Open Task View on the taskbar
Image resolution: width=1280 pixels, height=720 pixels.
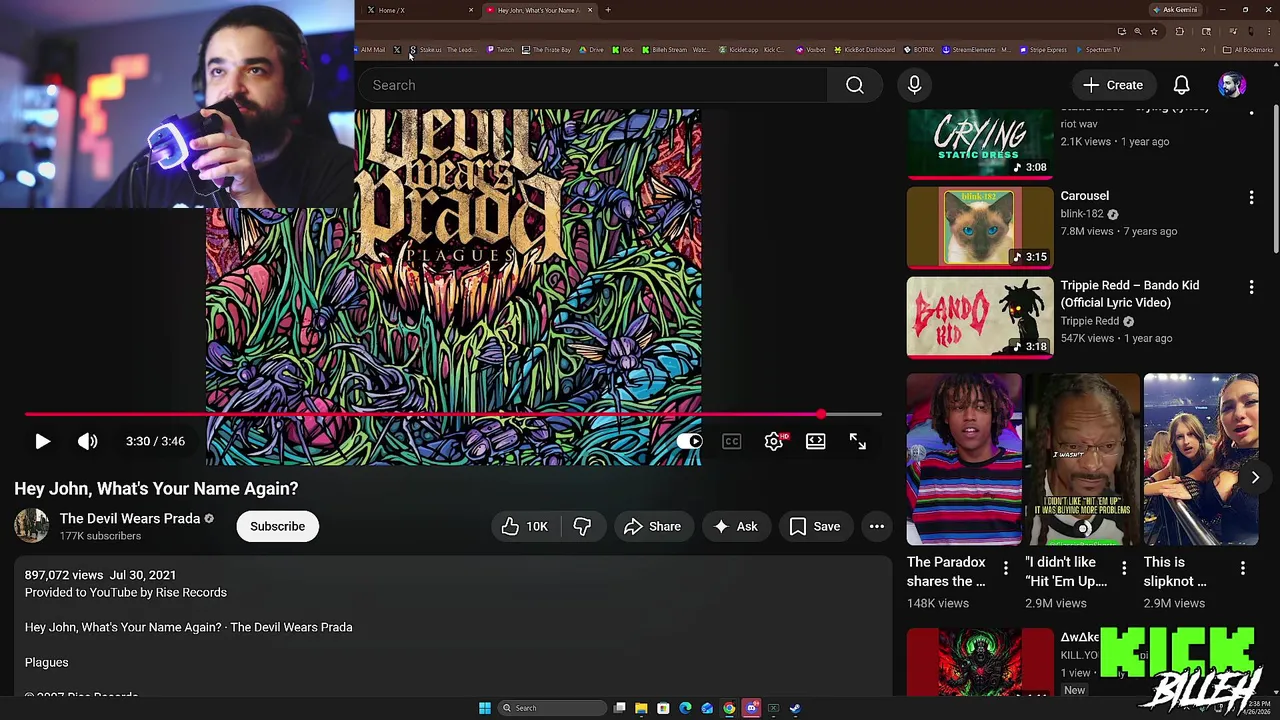620,708
